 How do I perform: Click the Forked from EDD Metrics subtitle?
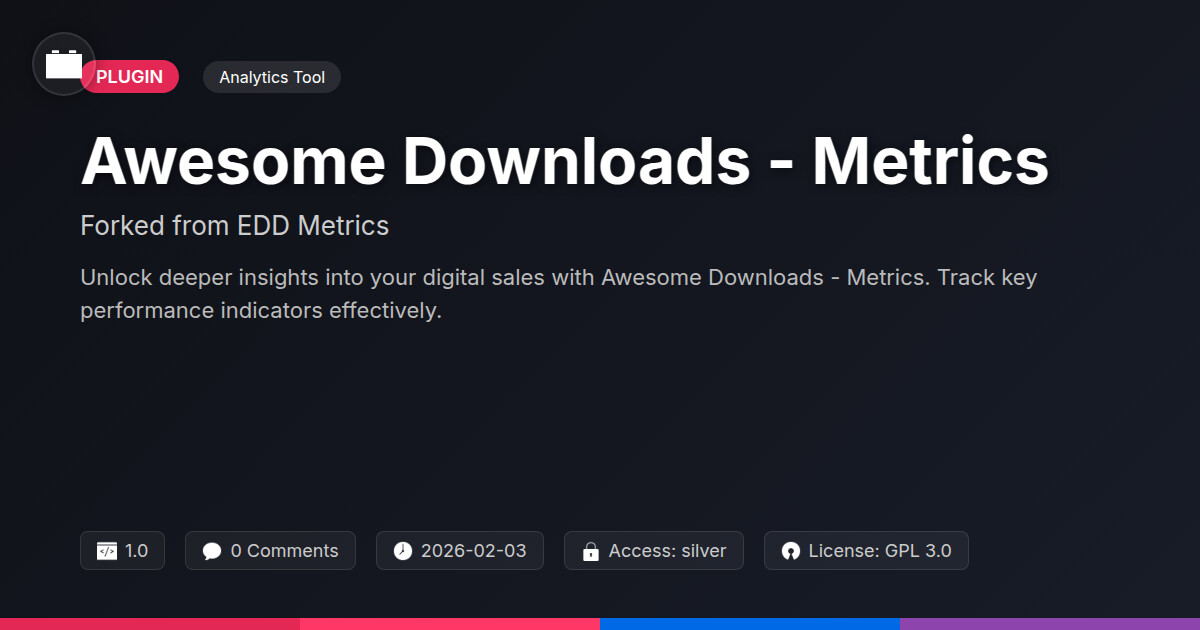click(x=234, y=226)
